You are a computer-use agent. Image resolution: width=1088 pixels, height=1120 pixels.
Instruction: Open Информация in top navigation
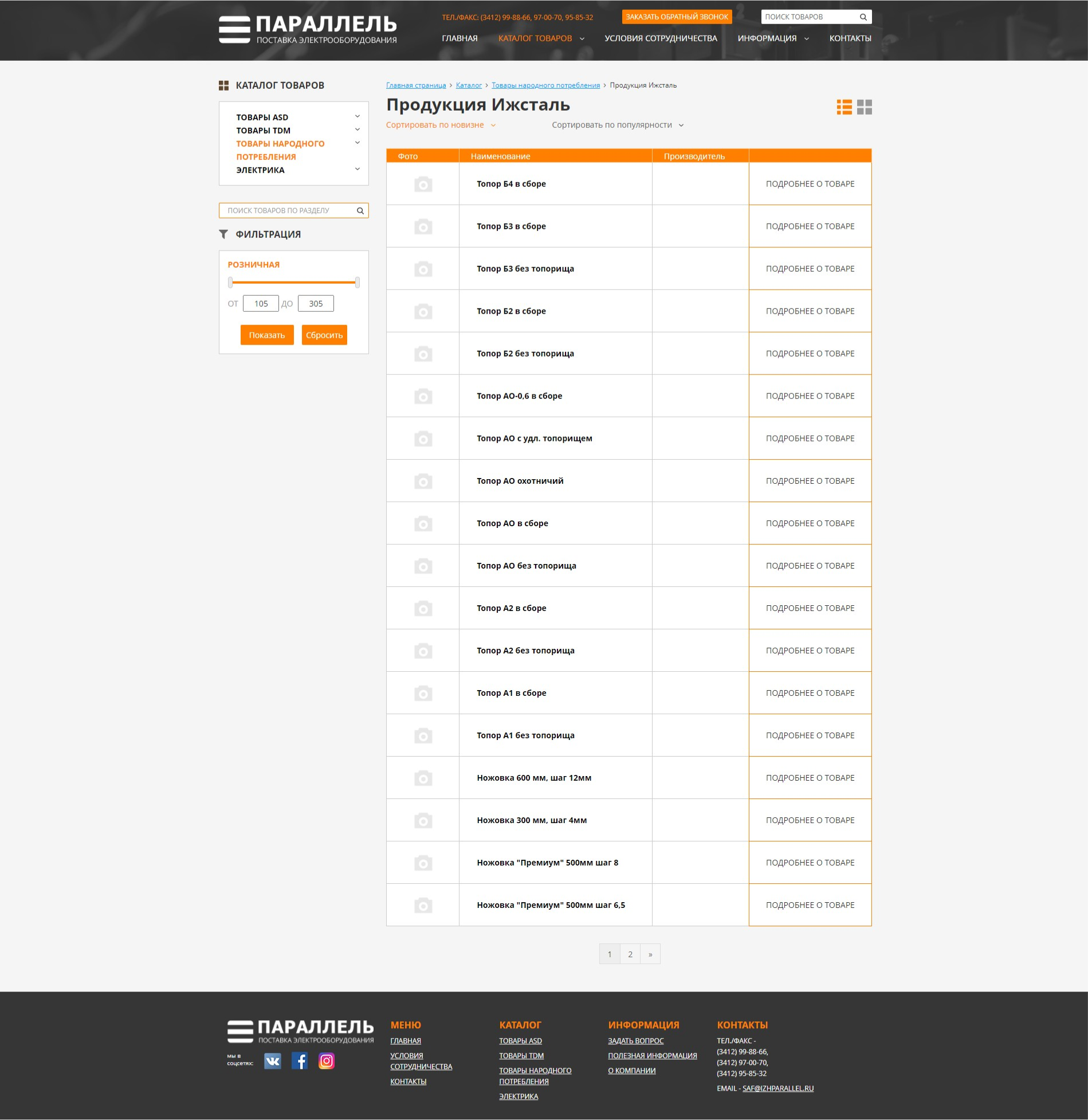[x=767, y=38]
